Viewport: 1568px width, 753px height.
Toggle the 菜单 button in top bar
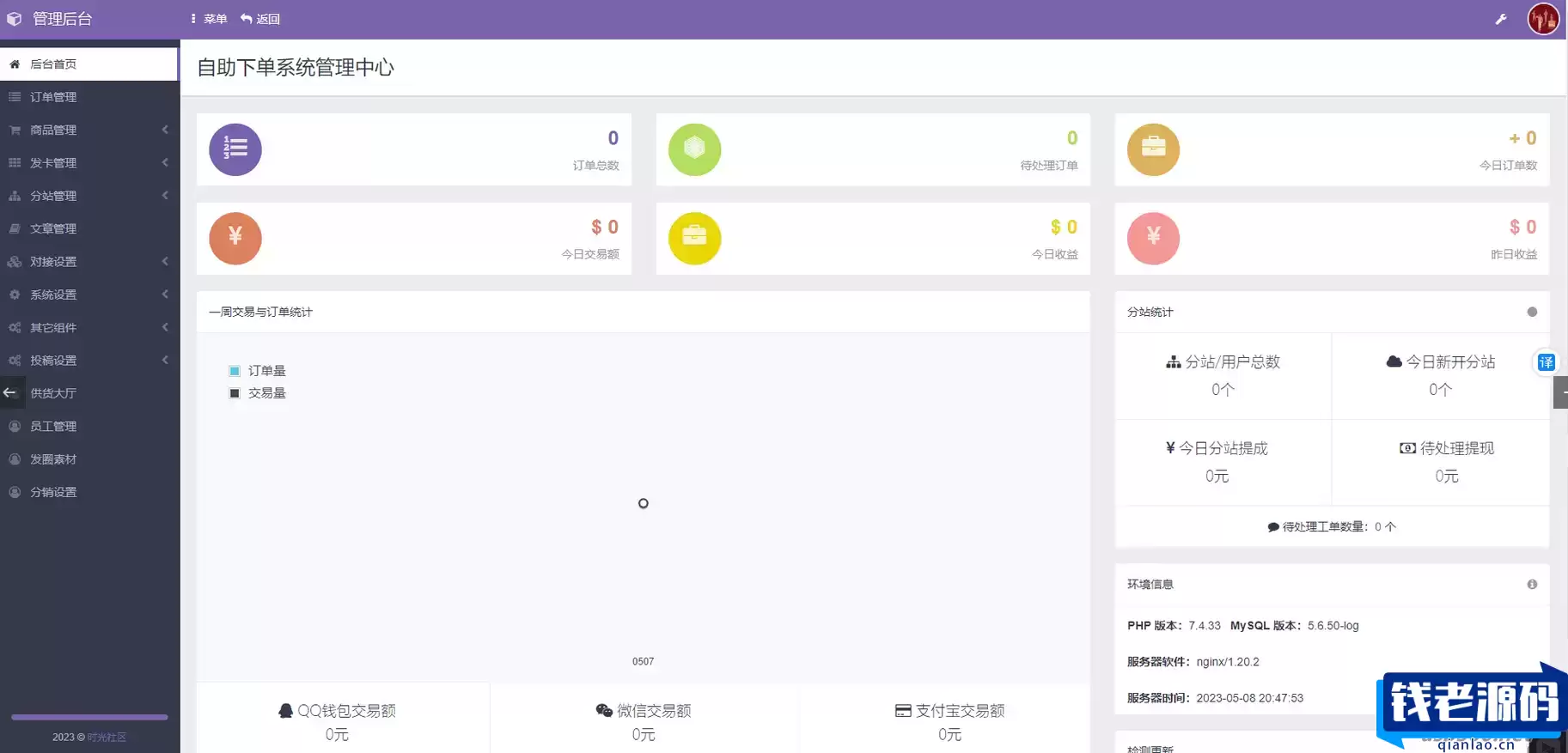209,19
